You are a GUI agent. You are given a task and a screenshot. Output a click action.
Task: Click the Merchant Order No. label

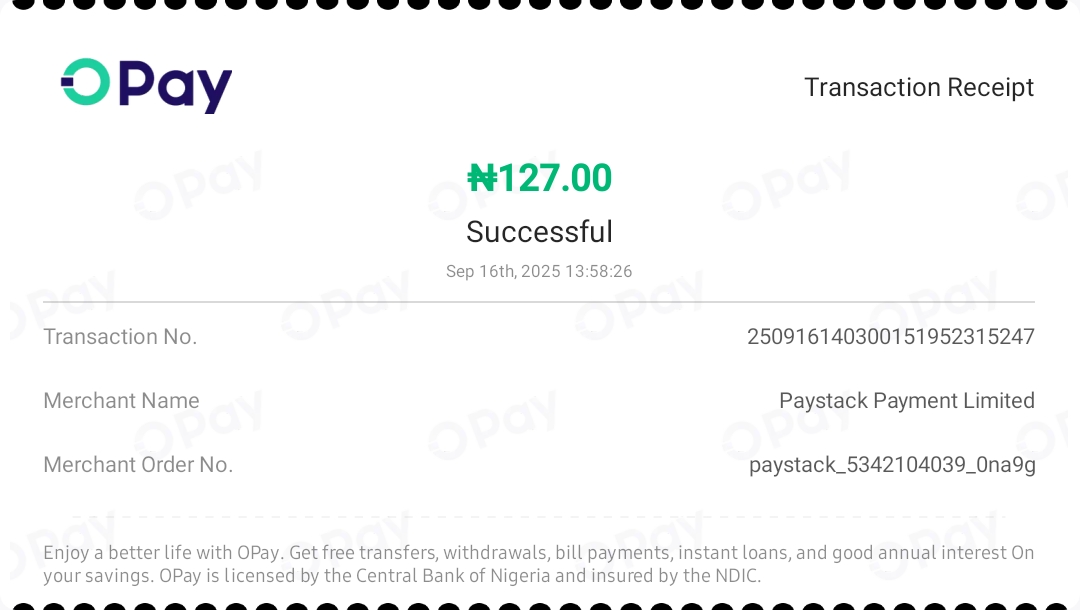[x=138, y=465]
